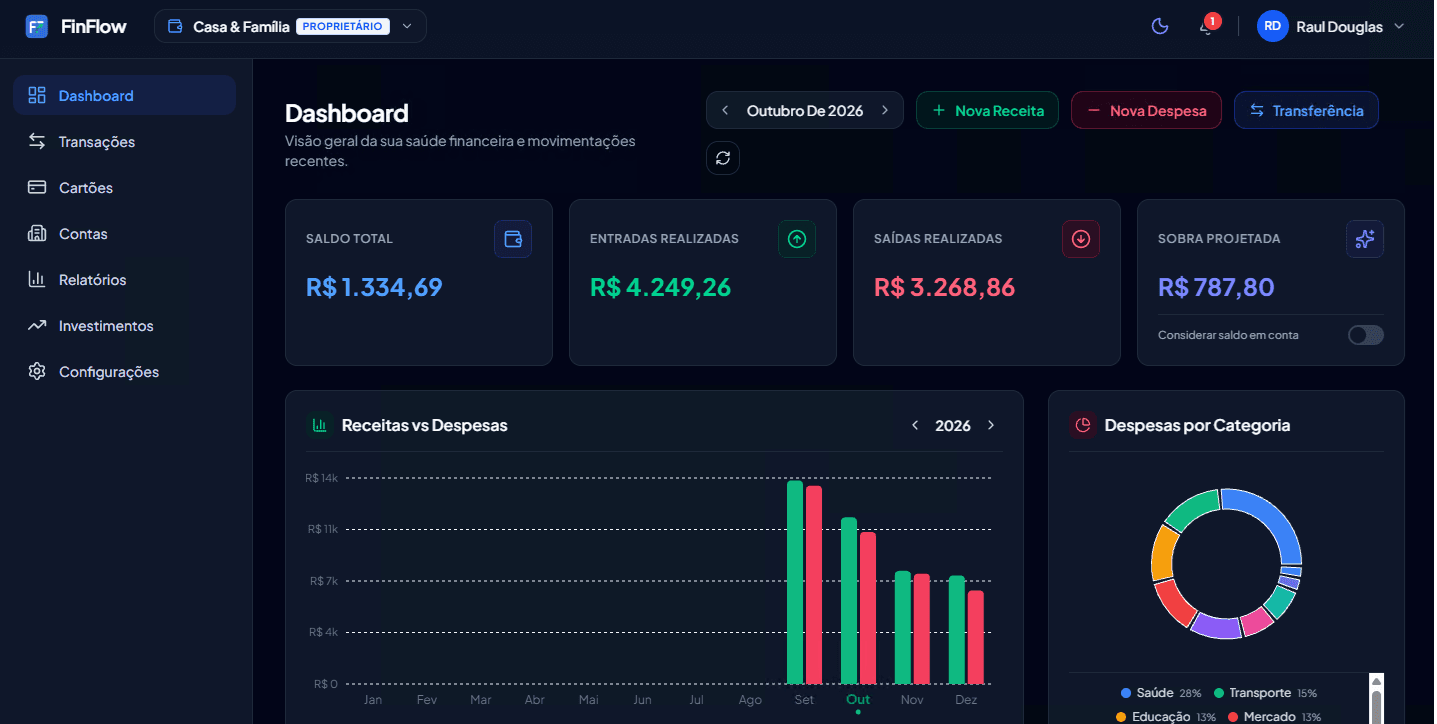Enable Considerar saldo em conta switch

(x=1366, y=335)
